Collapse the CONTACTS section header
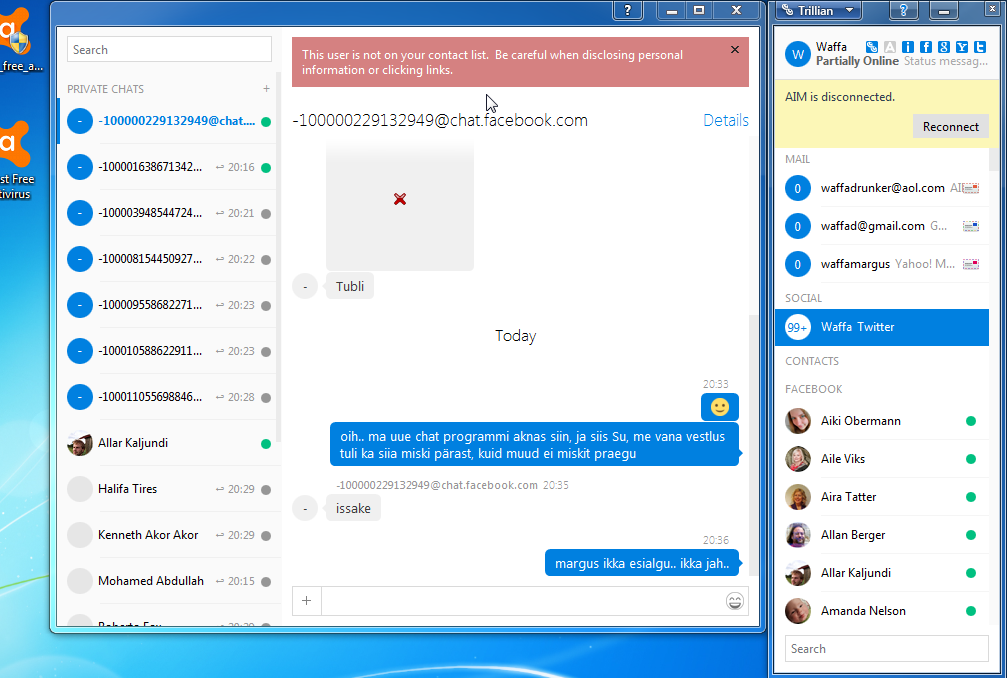The image size is (1007, 678). pos(812,361)
